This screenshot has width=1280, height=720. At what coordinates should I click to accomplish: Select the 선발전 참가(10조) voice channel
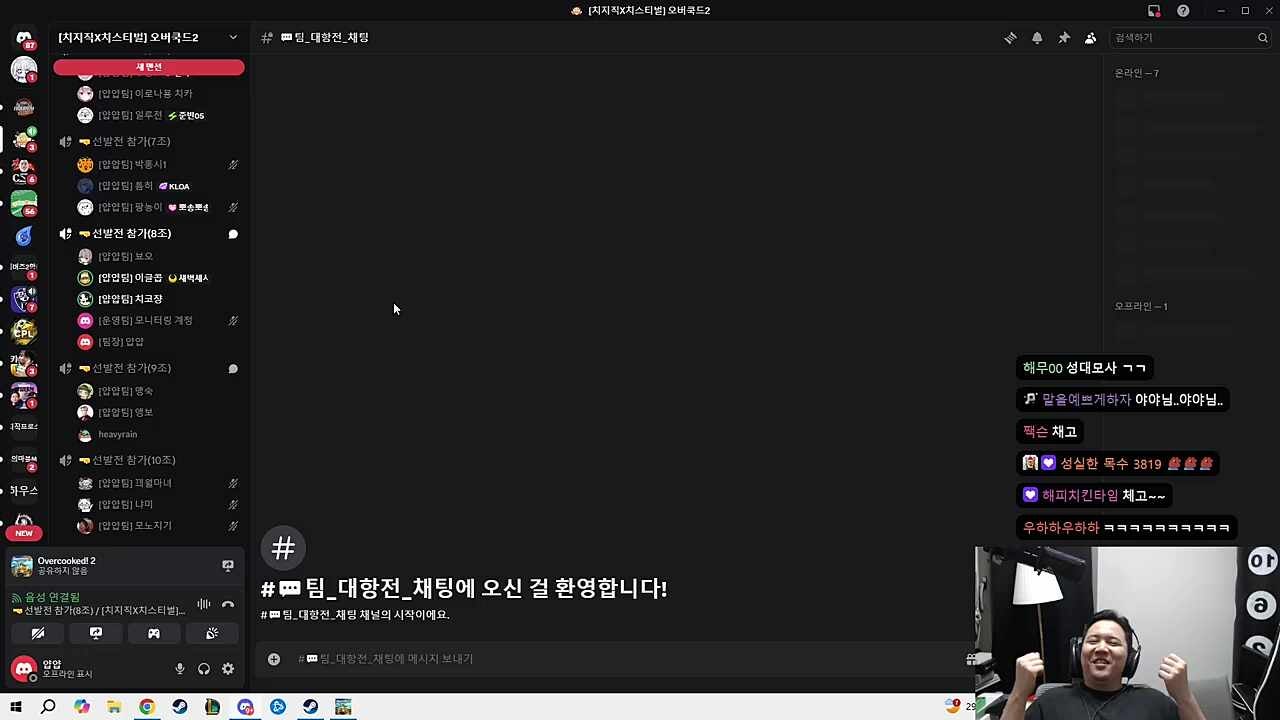click(134, 460)
